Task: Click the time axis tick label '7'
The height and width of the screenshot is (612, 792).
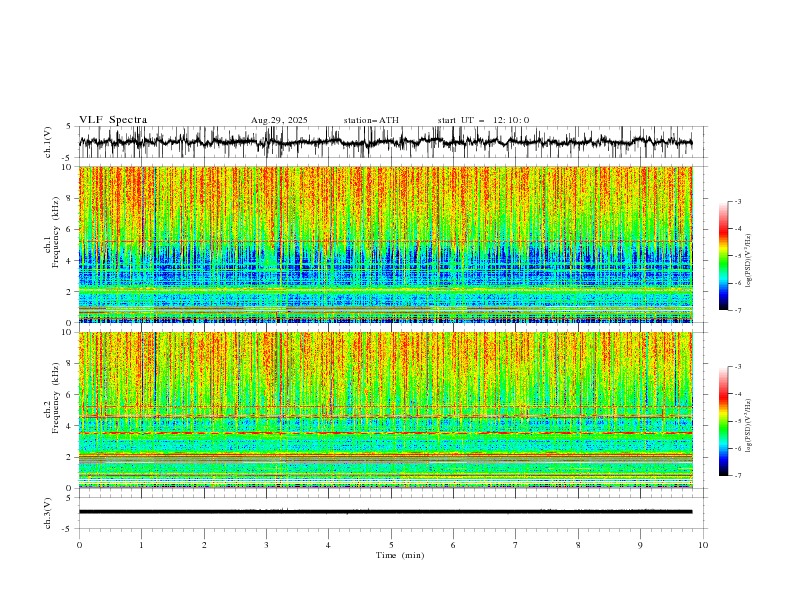Action: (x=516, y=545)
